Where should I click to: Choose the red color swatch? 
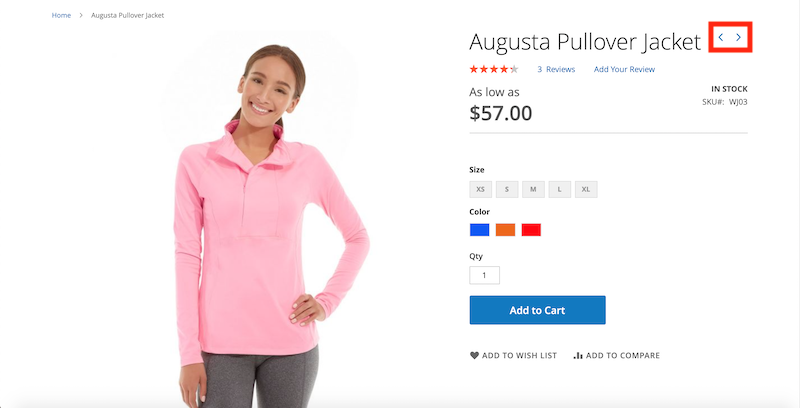(531, 230)
